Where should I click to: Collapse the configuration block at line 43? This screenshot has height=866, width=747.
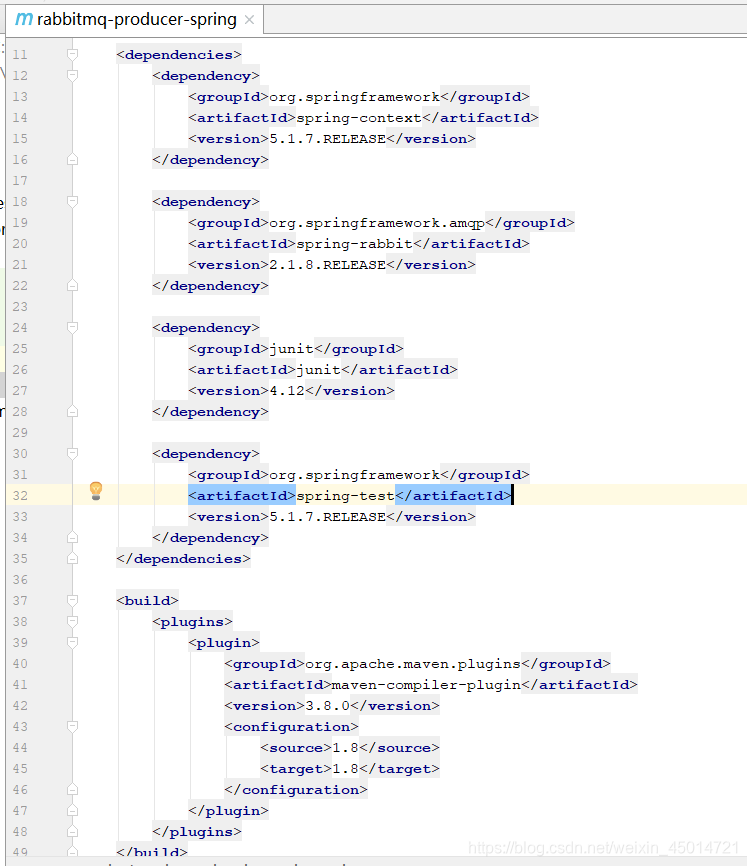click(x=72, y=726)
